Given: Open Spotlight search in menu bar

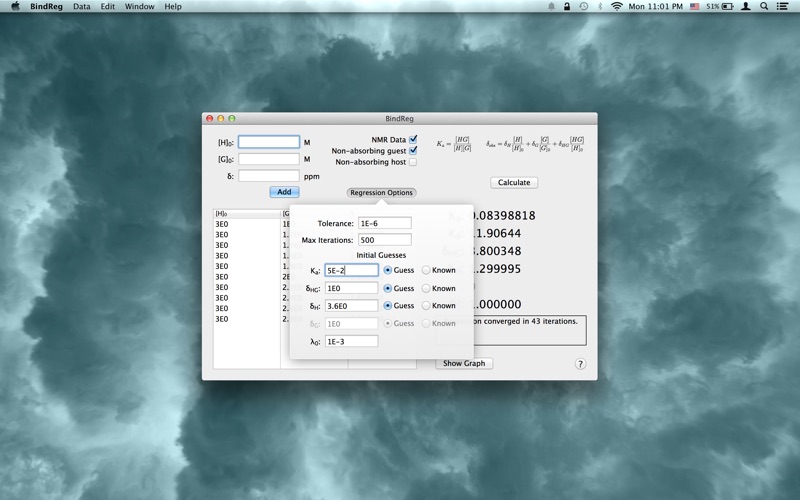Looking at the screenshot, I should (x=765, y=6).
